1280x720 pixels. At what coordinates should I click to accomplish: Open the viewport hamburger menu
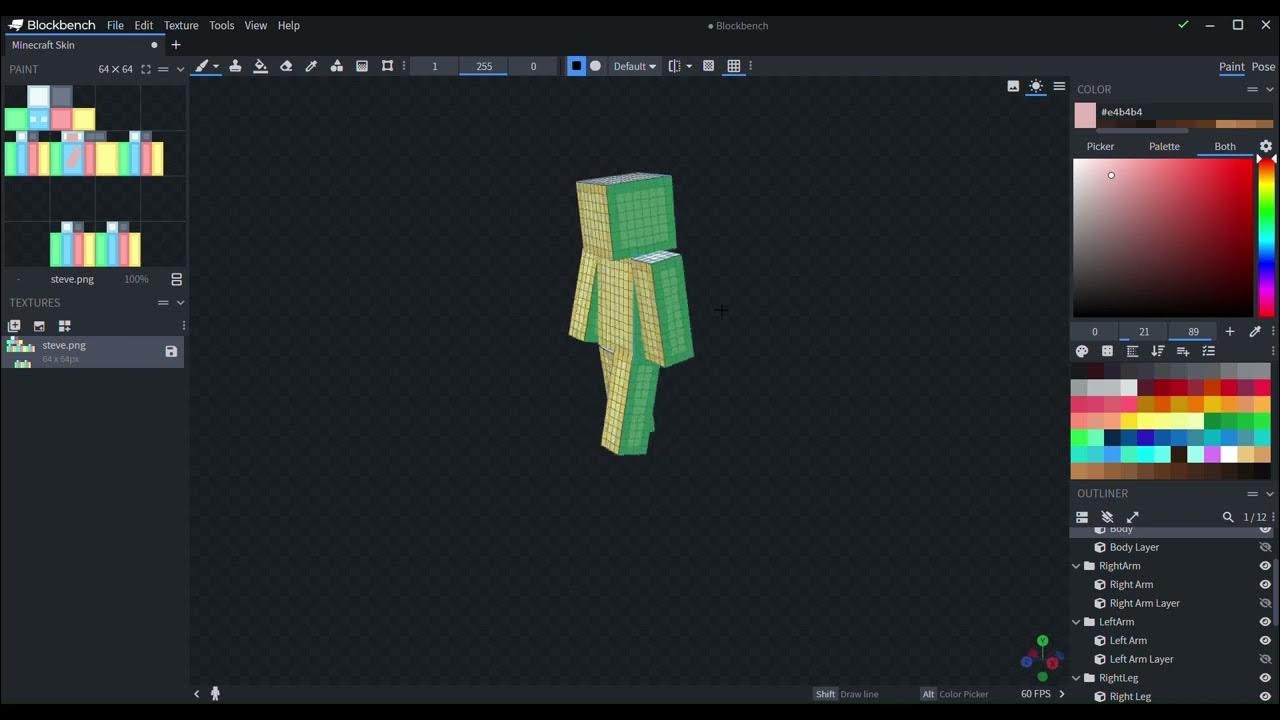click(1059, 86)
